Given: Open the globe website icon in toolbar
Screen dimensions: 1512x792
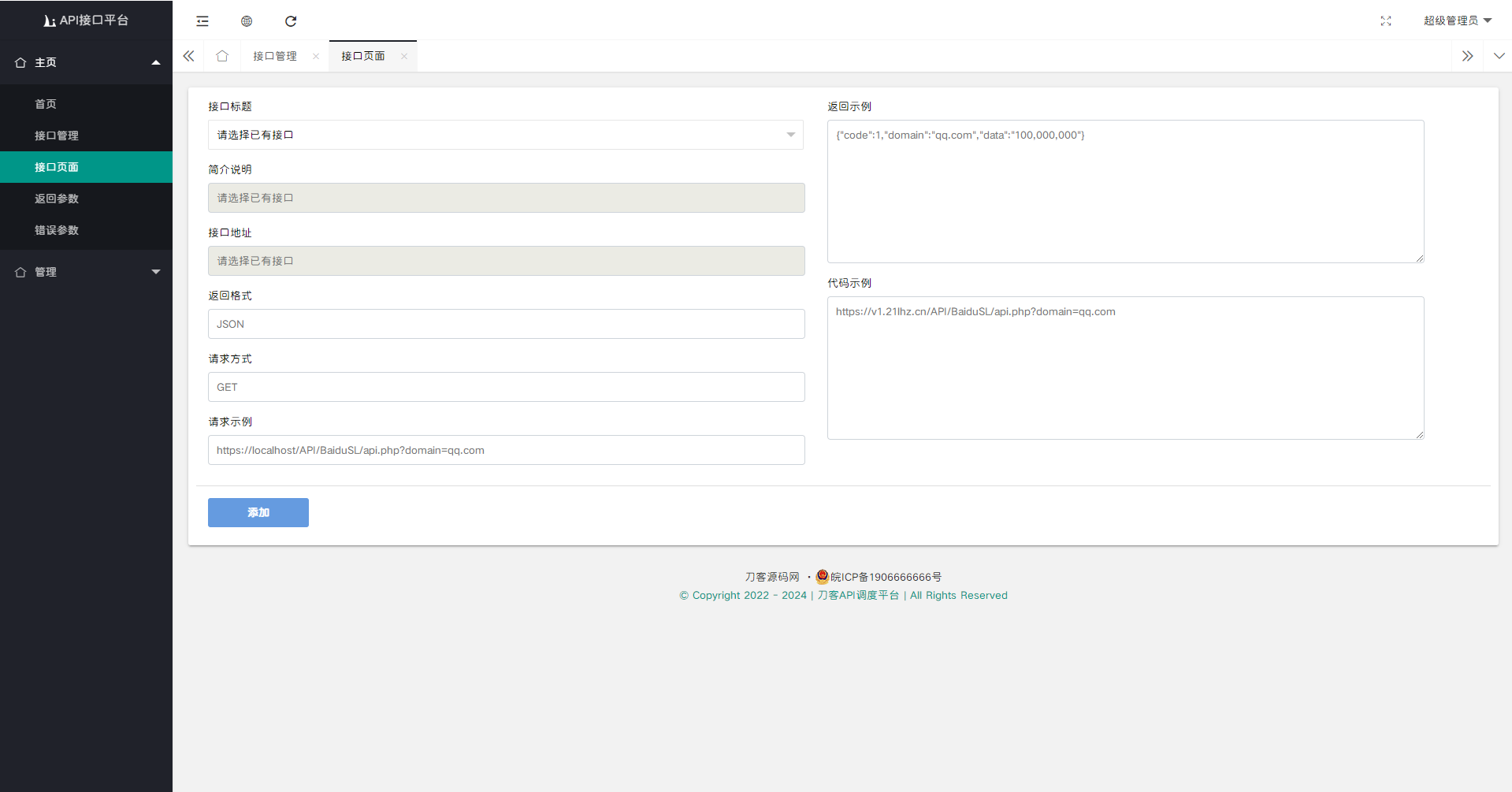Looking at the screenshot, I should tap(247, 21).
